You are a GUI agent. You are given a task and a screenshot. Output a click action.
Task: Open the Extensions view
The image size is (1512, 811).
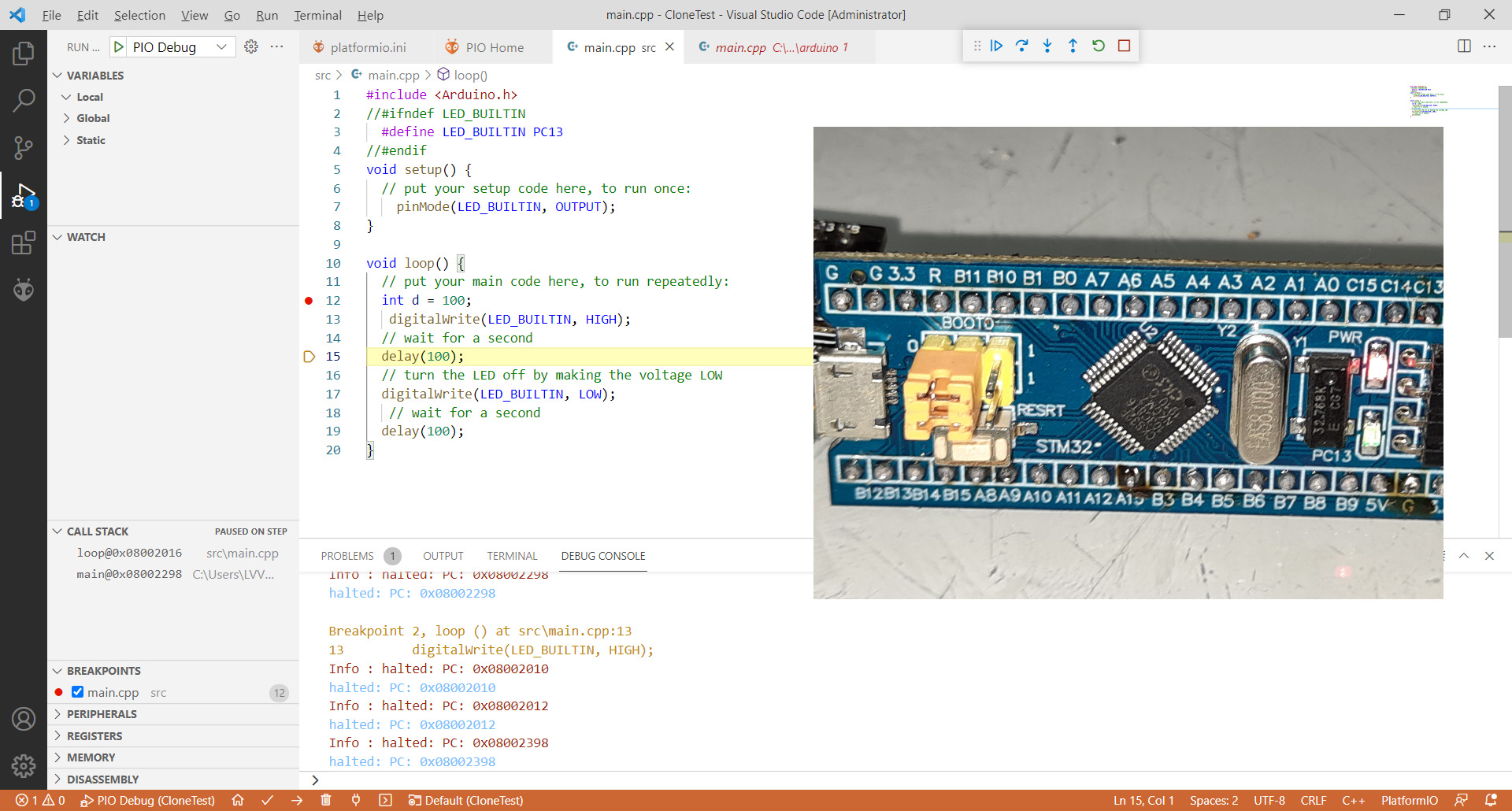24,243
